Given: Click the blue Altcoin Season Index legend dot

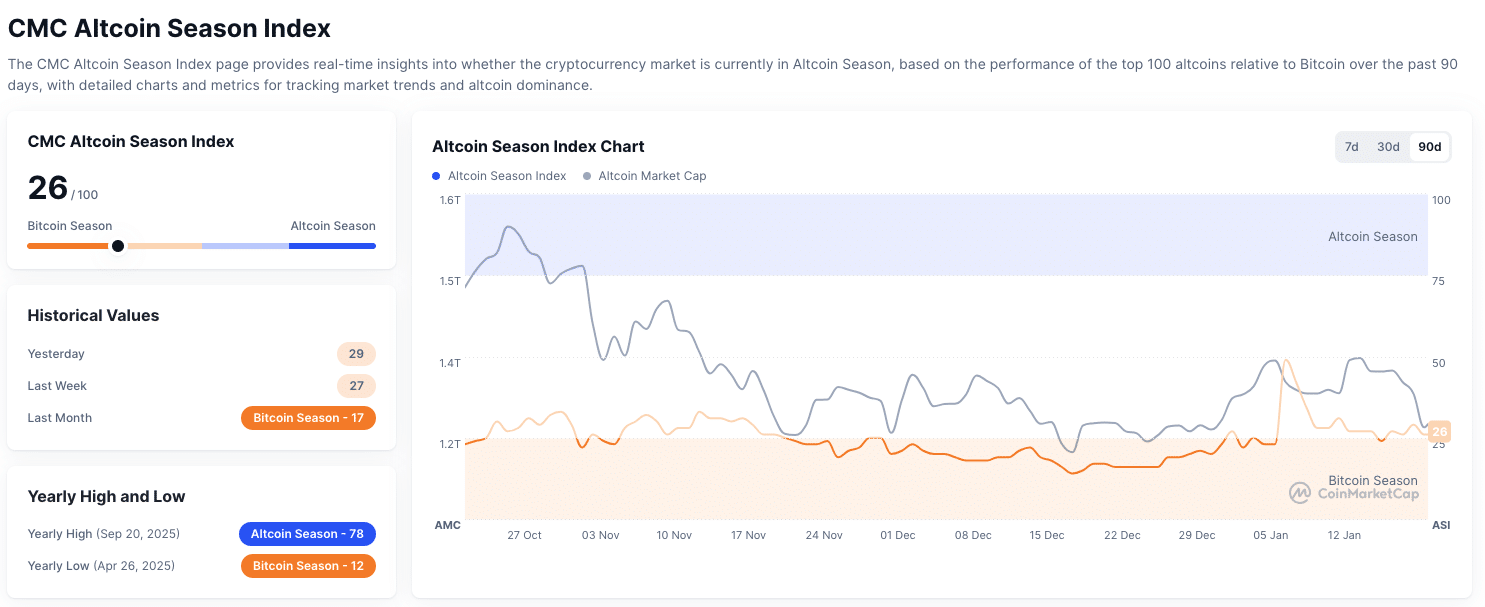Looking at the screenshot, I should point(434,176).
